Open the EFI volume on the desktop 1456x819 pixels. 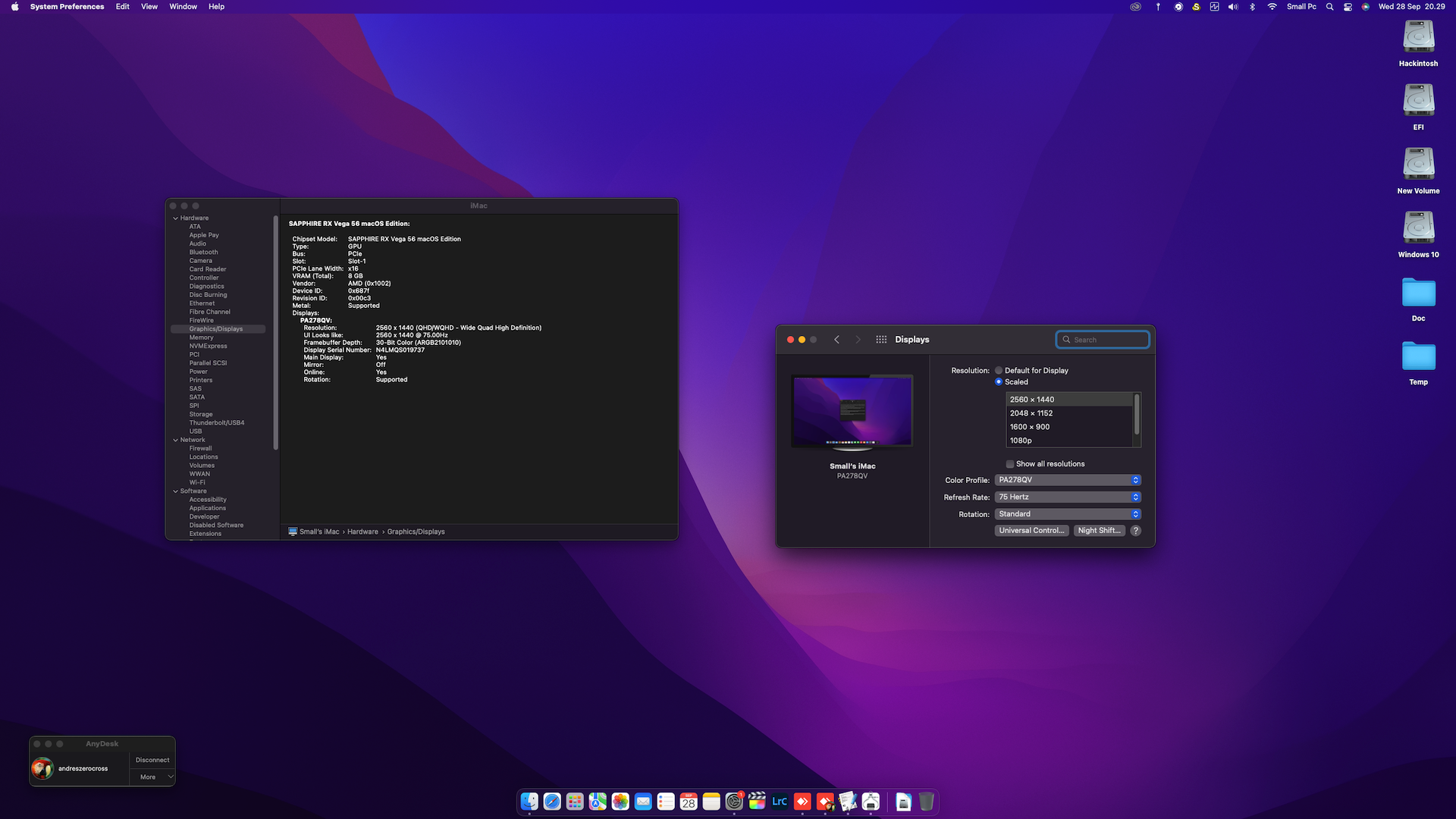click(x=1418, y=108)
